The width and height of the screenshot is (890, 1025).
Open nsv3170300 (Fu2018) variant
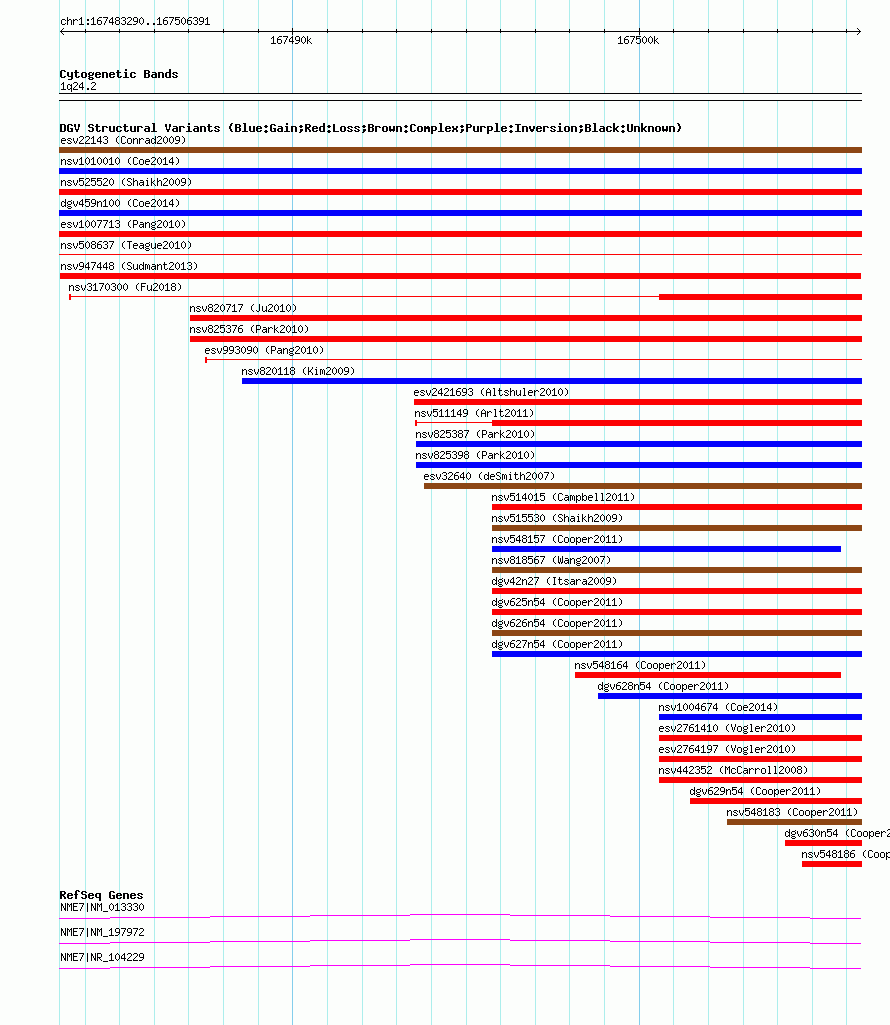coord(125,287)
